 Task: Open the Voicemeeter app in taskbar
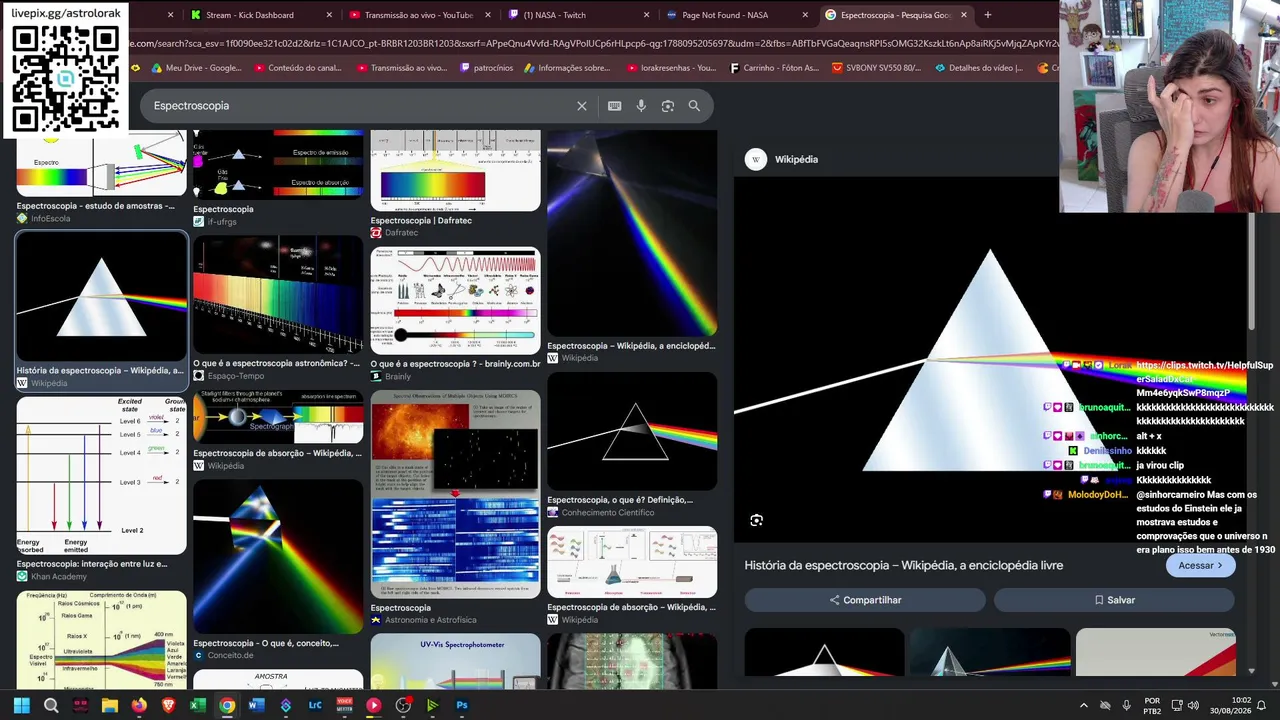pos(344,705)
